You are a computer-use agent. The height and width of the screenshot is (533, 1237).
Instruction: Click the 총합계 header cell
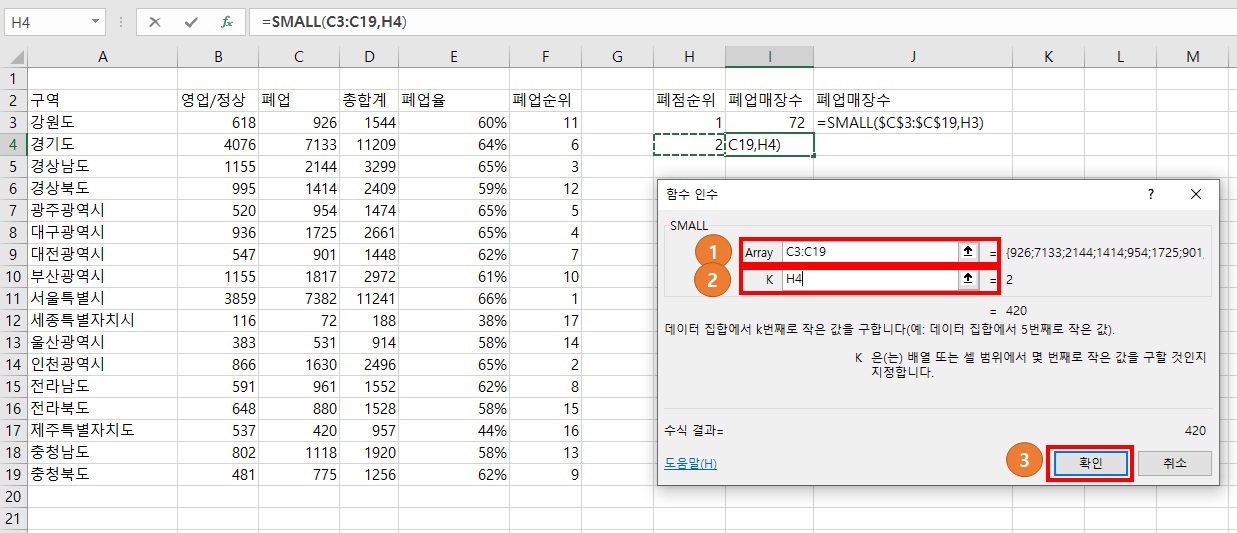pos(369,100)
